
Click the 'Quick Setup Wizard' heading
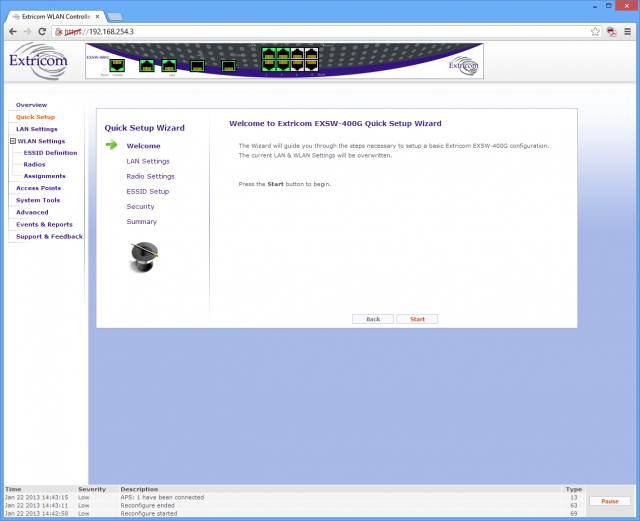(x=144, y=128)
